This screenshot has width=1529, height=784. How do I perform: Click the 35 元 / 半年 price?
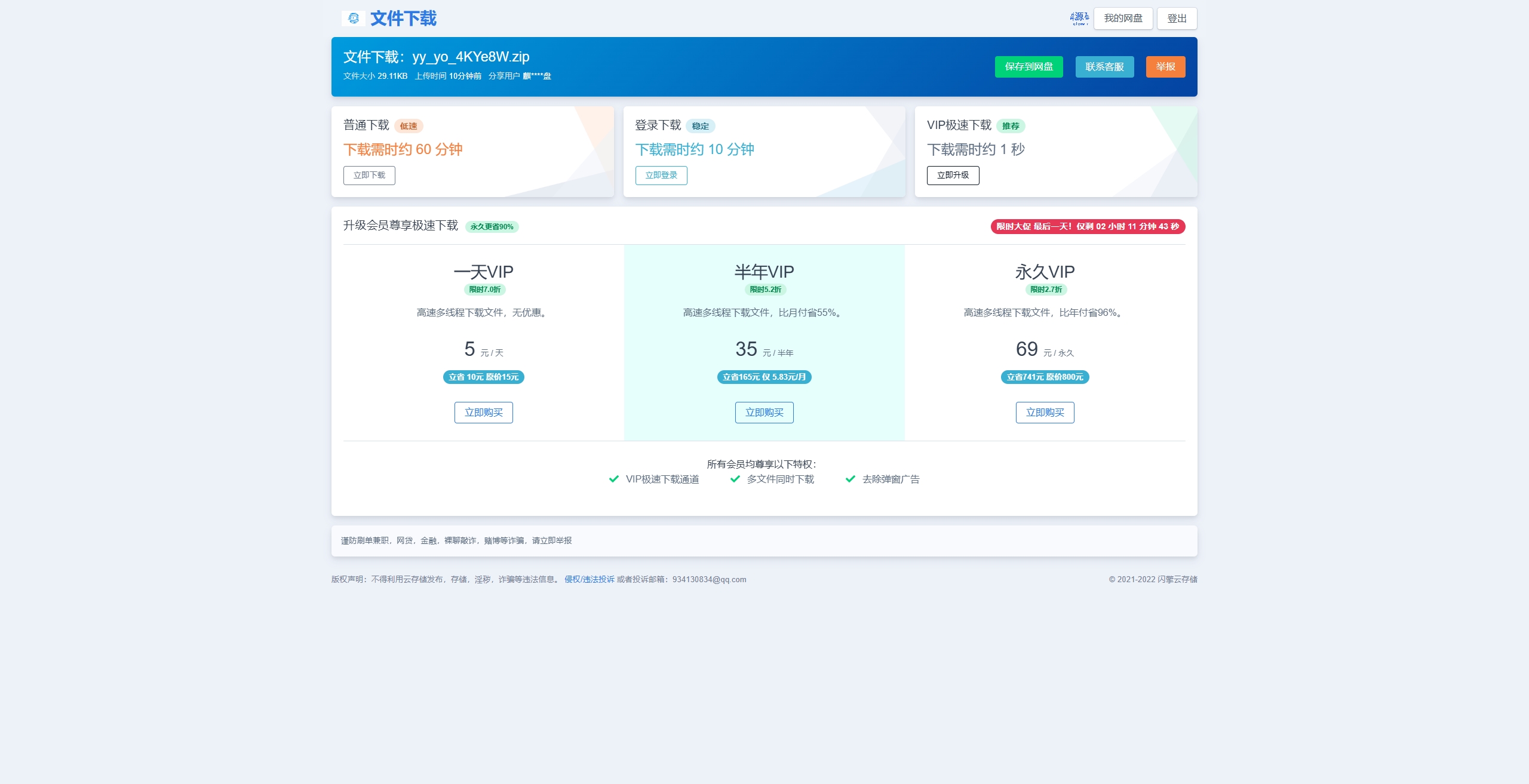764,349
